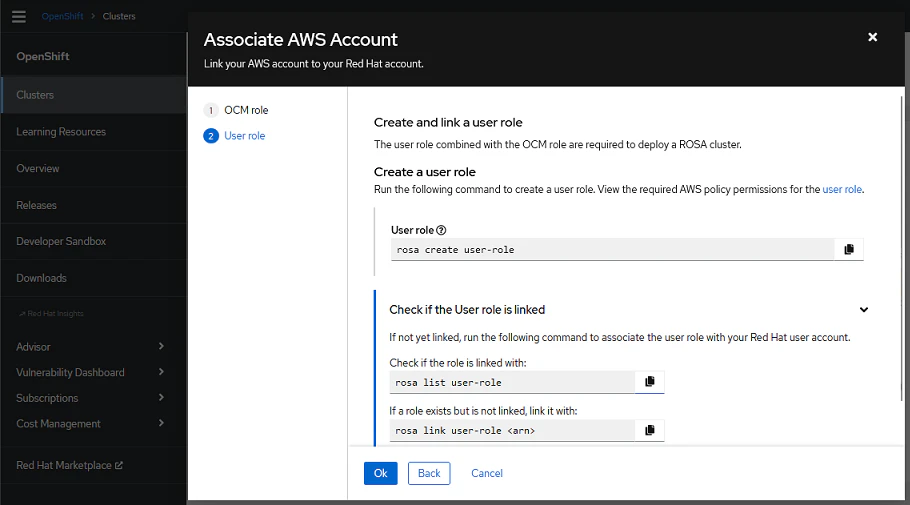The width and height of the screenshot is (910, 505).
Task: Collapse the Check if User role linked section
Action: tap(864, 310)
